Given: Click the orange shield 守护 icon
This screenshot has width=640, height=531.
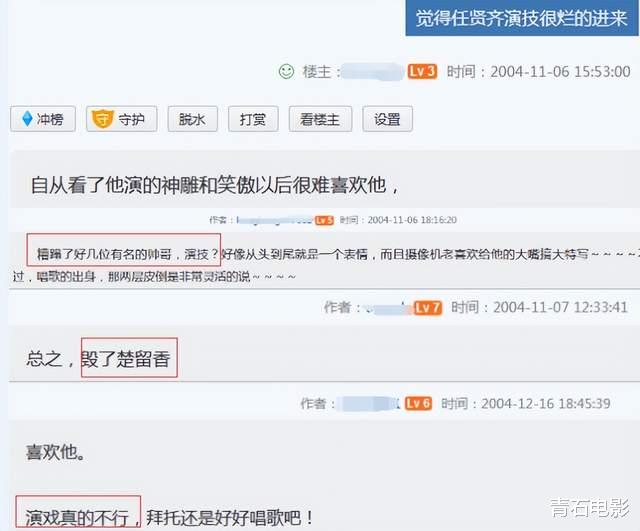Looking at the screenshot, I should (102, 119).
